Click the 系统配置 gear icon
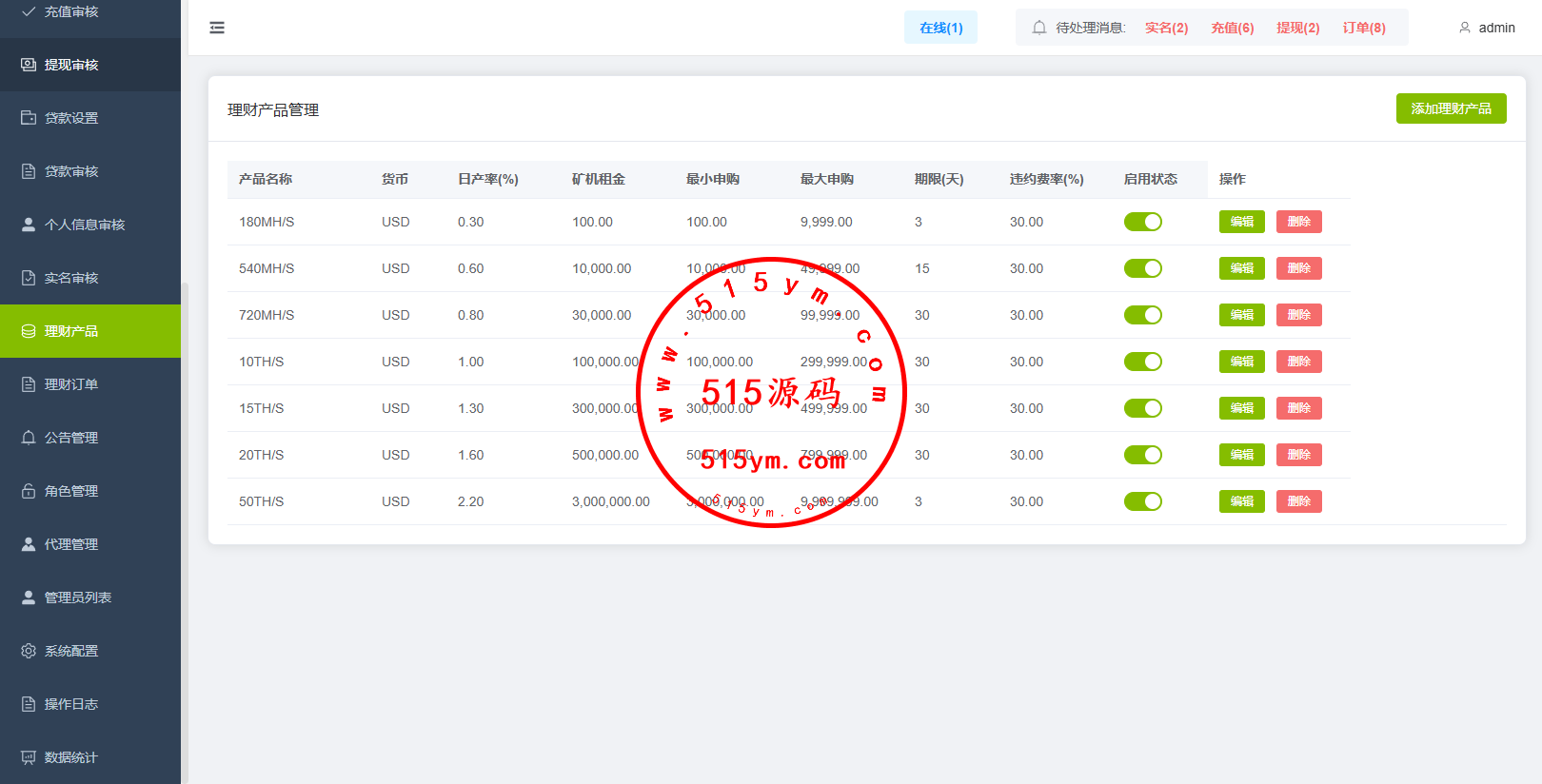Image resolution: width=1542 pixels, height=784 pixels. [x=29, y=651]
